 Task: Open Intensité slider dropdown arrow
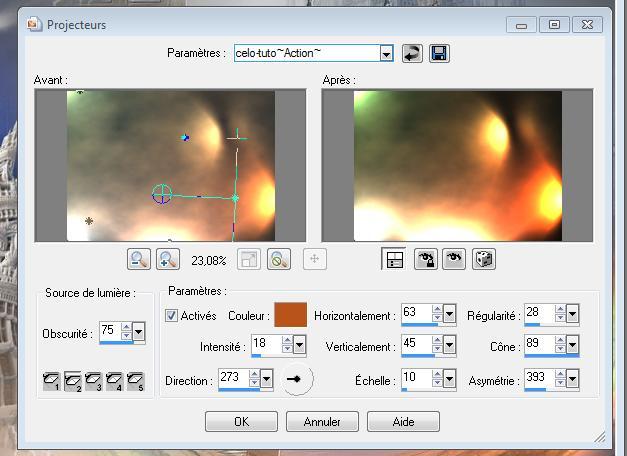point(299,344)
